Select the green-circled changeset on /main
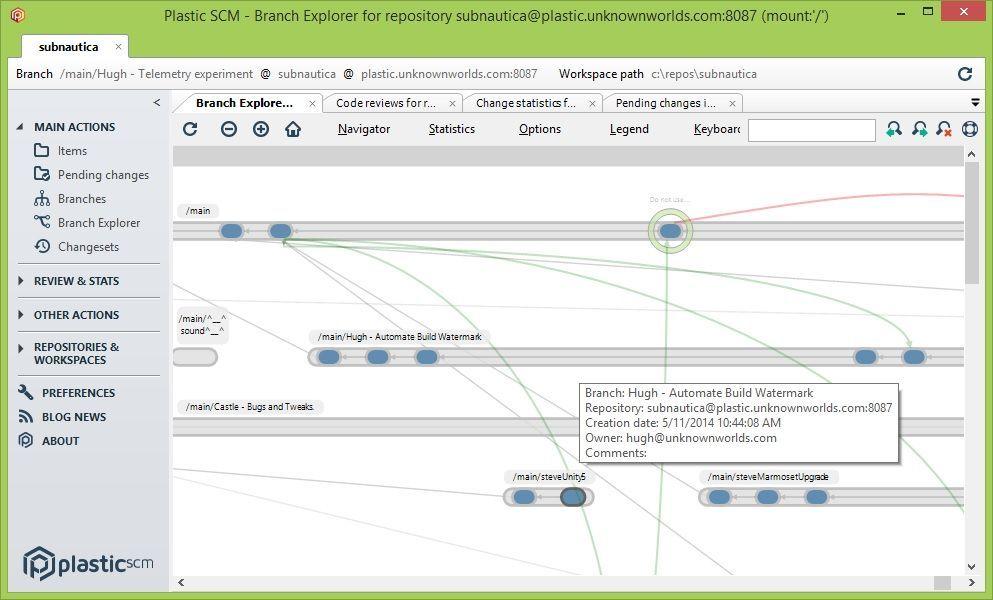The image size is (993, 600). tap(670, 231)
